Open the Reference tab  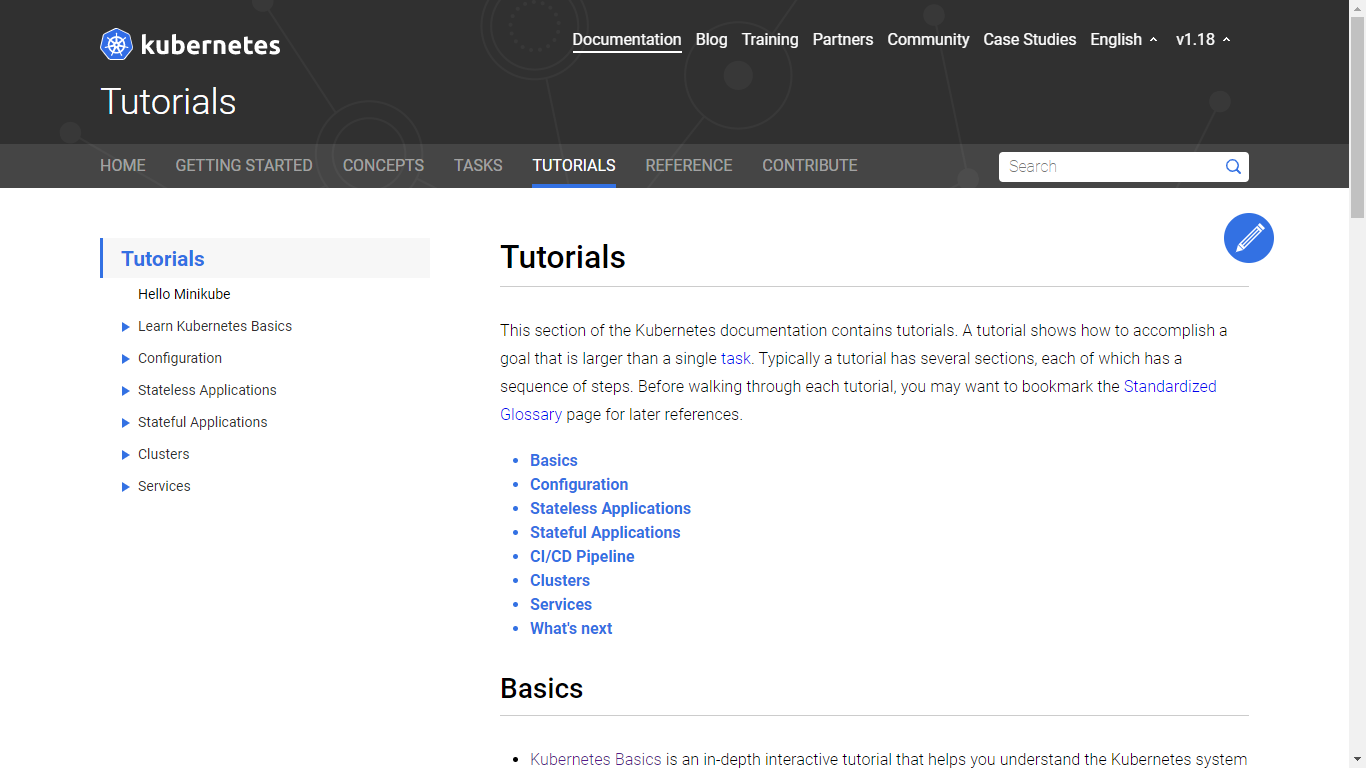[x=688, y=166]
